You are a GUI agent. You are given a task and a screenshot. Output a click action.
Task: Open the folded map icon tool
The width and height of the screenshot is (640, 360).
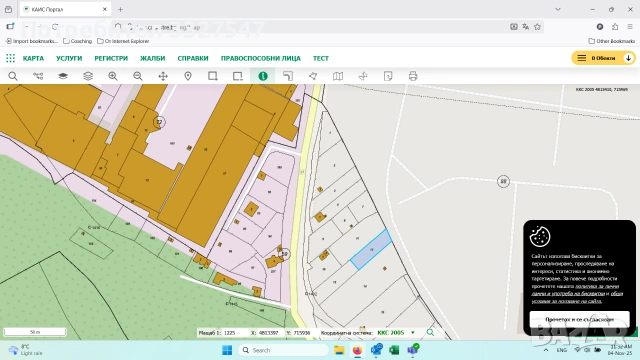tap(338, 76)
